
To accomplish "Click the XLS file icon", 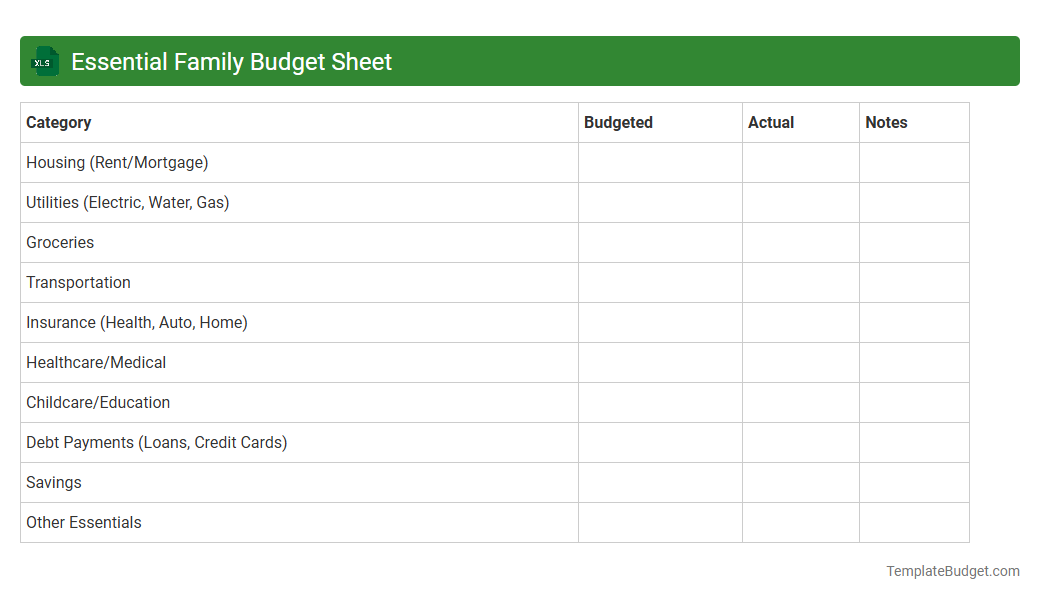I will pyautogui.click(x=44, y=61).
